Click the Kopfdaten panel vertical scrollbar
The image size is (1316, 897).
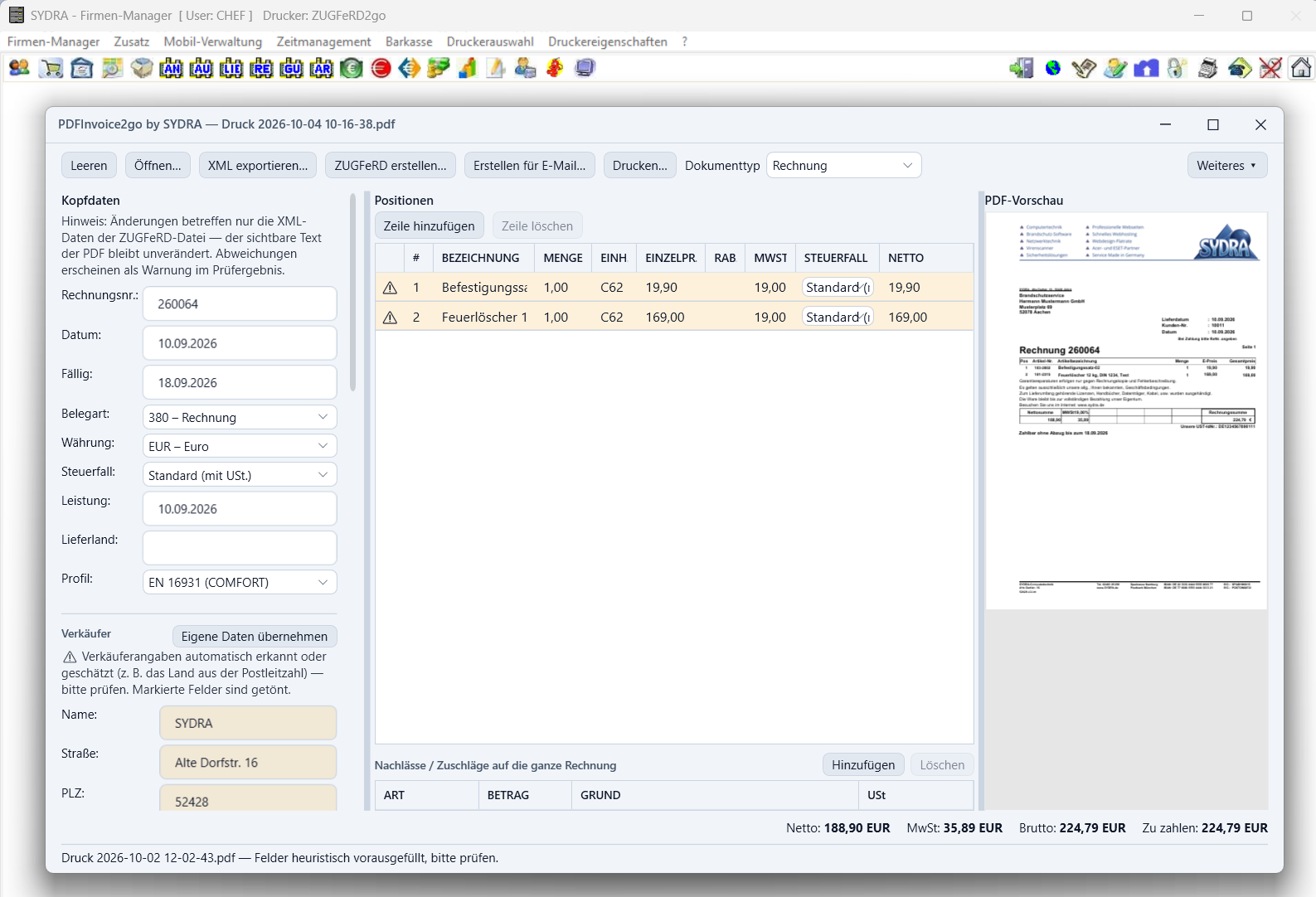(353, 292)
